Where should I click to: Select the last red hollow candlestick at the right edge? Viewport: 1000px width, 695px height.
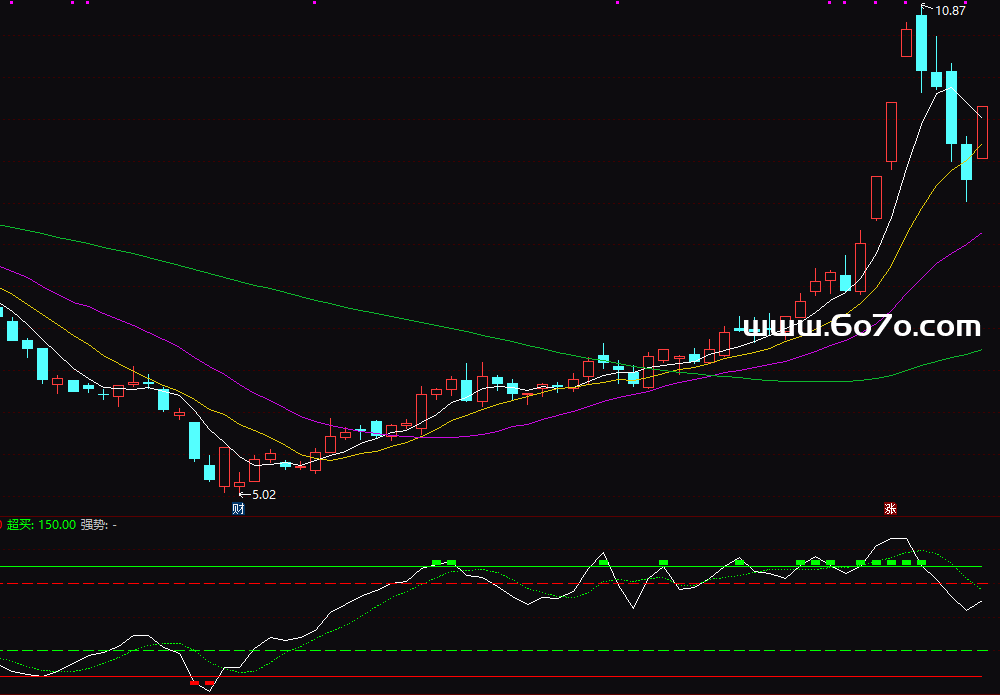pos(982,132)
